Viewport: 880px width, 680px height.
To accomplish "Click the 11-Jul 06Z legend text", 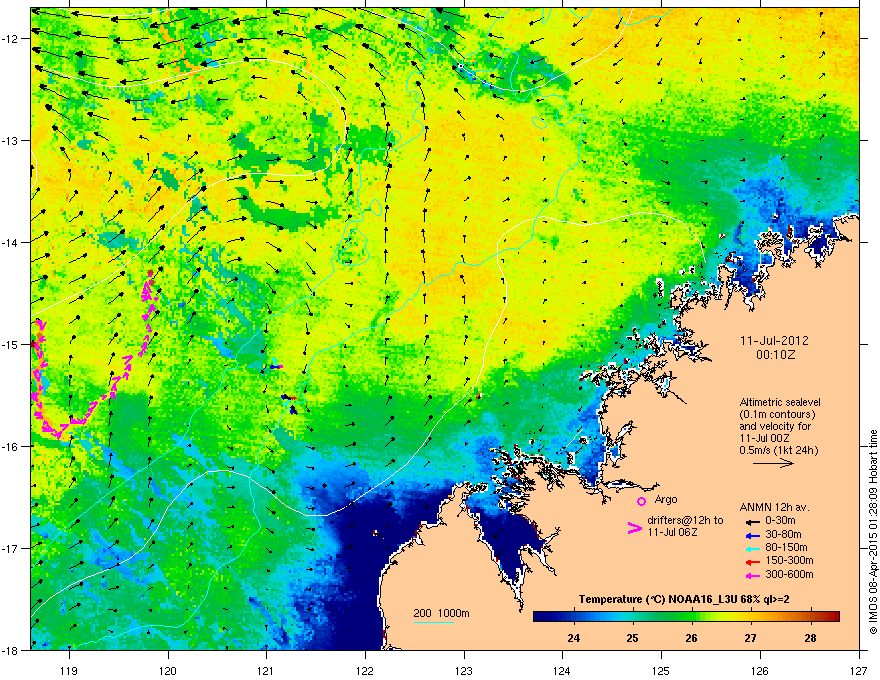I will click(x=672, y=532).
